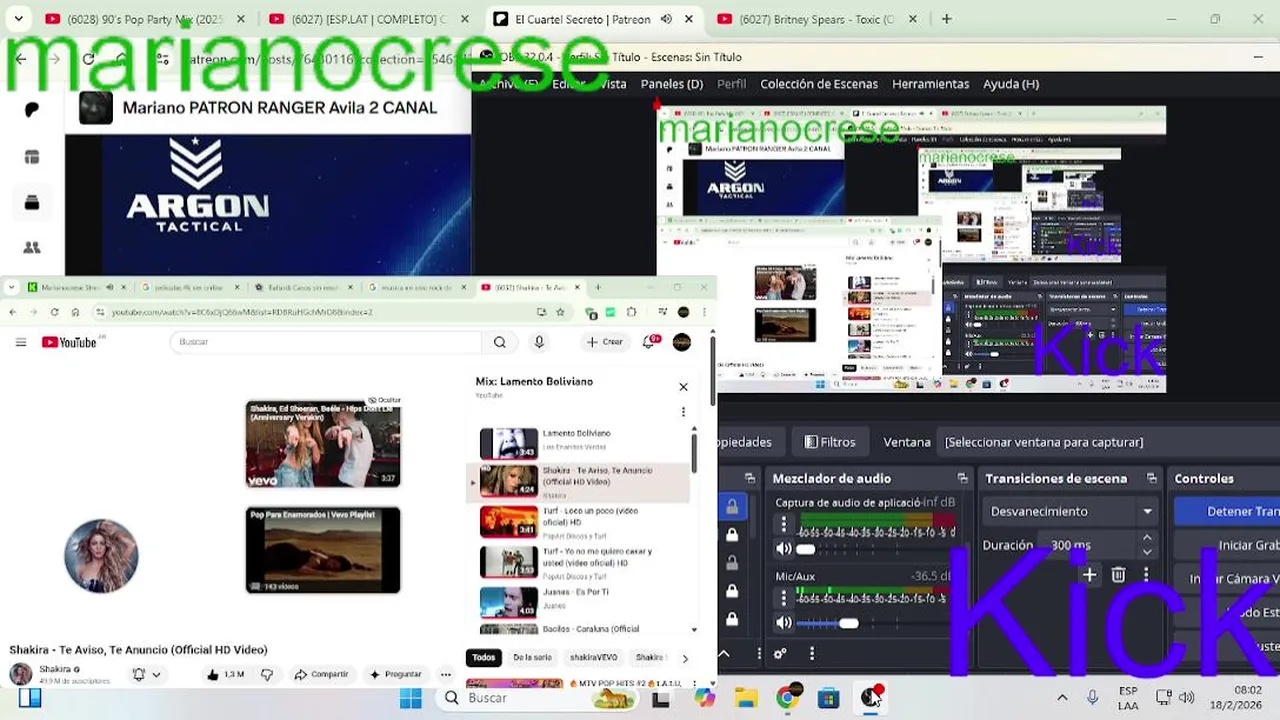Screen dimensions: 1280x720
Task: Close the Mix: Lamento Boliviano panel
Action: pyautogui.click(x=683, y=387)
